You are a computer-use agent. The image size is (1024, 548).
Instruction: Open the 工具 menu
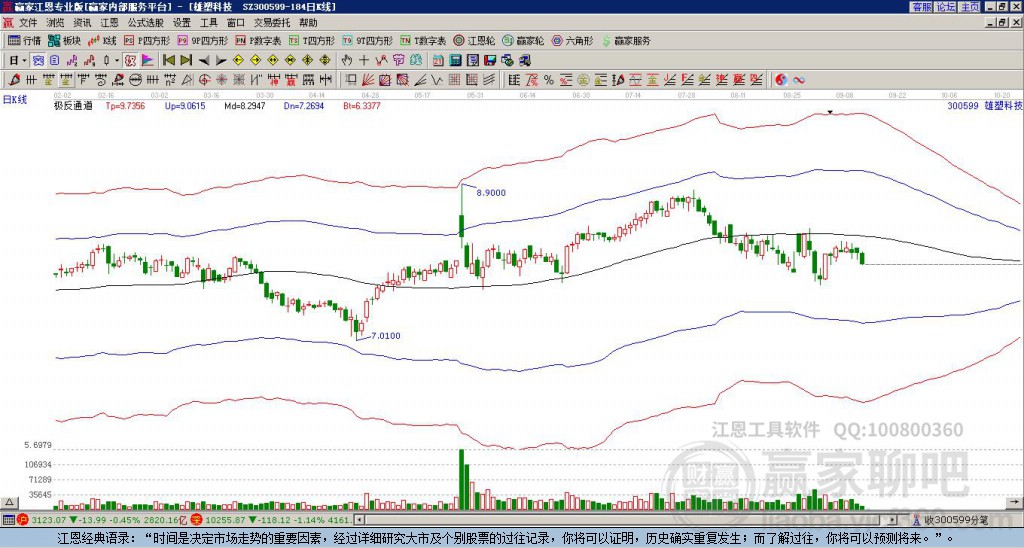pos(208,23)
